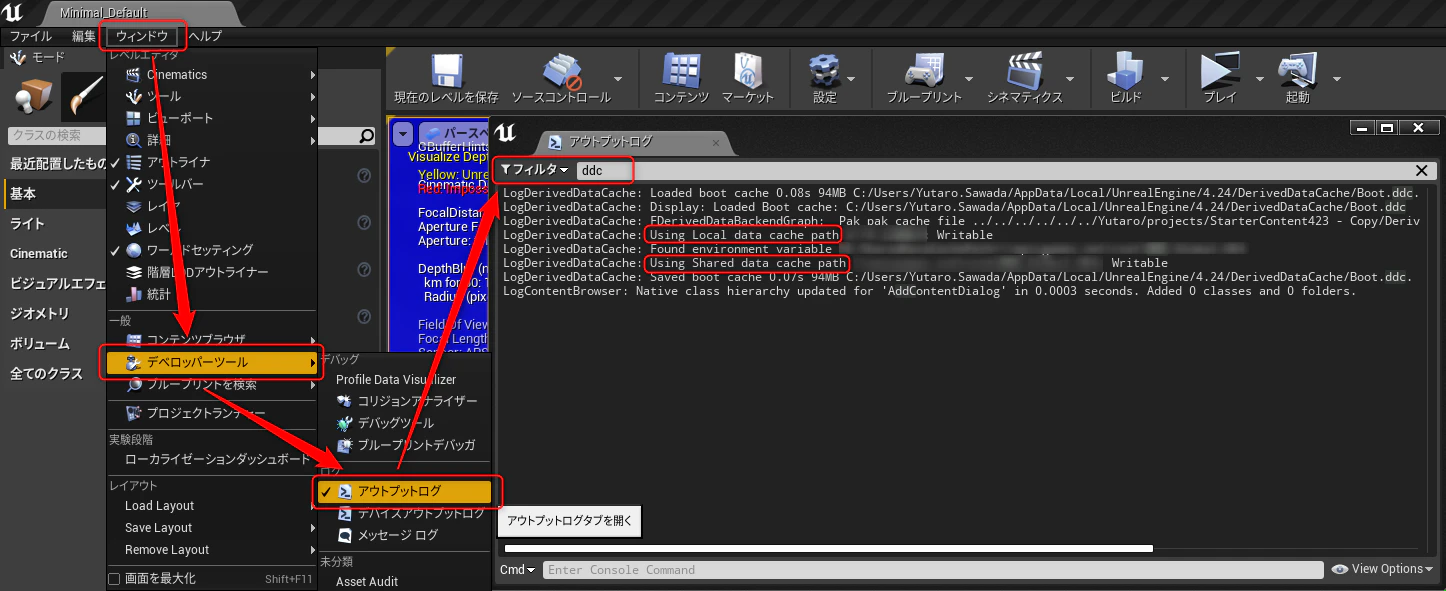Click the シネマティクス clapperboard toolbar icon

tap(1024, 71)
